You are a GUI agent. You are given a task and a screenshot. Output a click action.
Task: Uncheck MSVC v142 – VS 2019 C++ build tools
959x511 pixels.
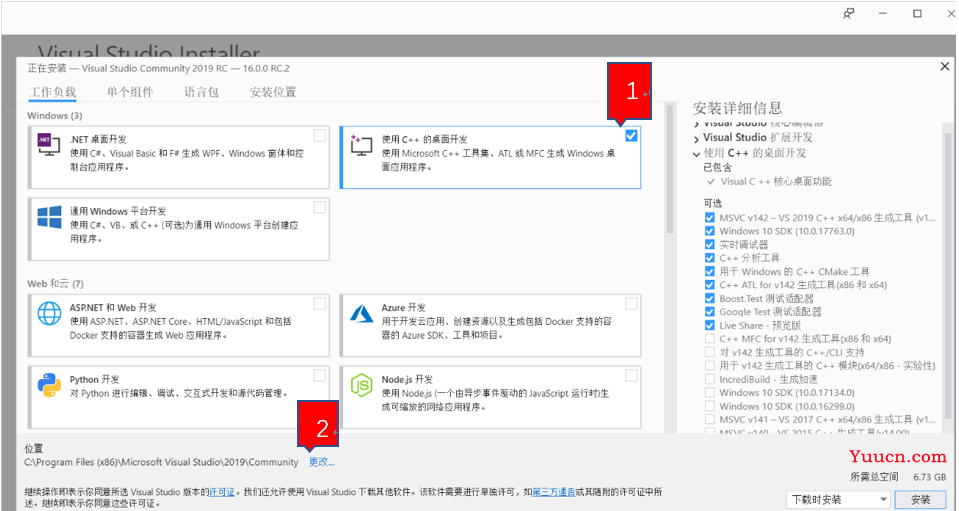pos(709,218)
